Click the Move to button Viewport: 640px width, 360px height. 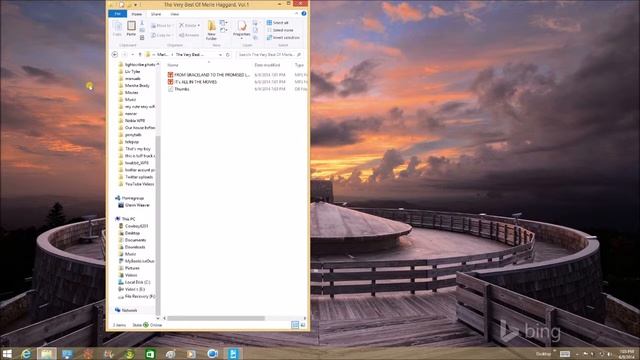click(161, 25)
